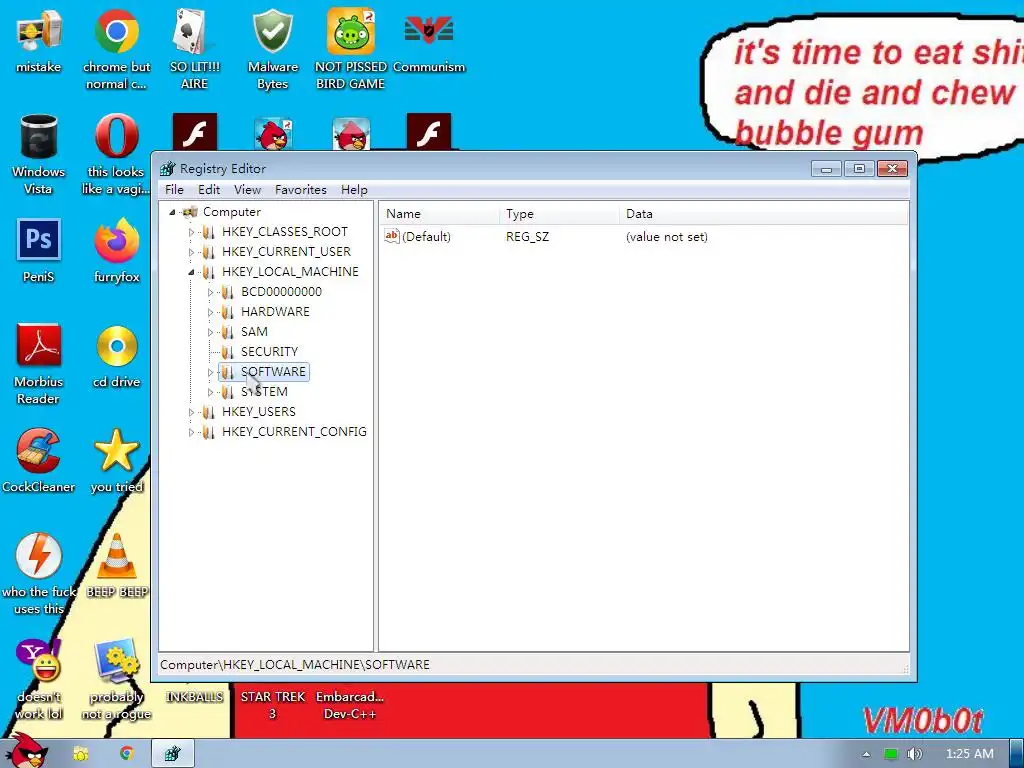Image resolution: width=1024 pixels, height=768 pixels.
Task: Open the volume speaker tray icon
Action: (x=914, y=754)
